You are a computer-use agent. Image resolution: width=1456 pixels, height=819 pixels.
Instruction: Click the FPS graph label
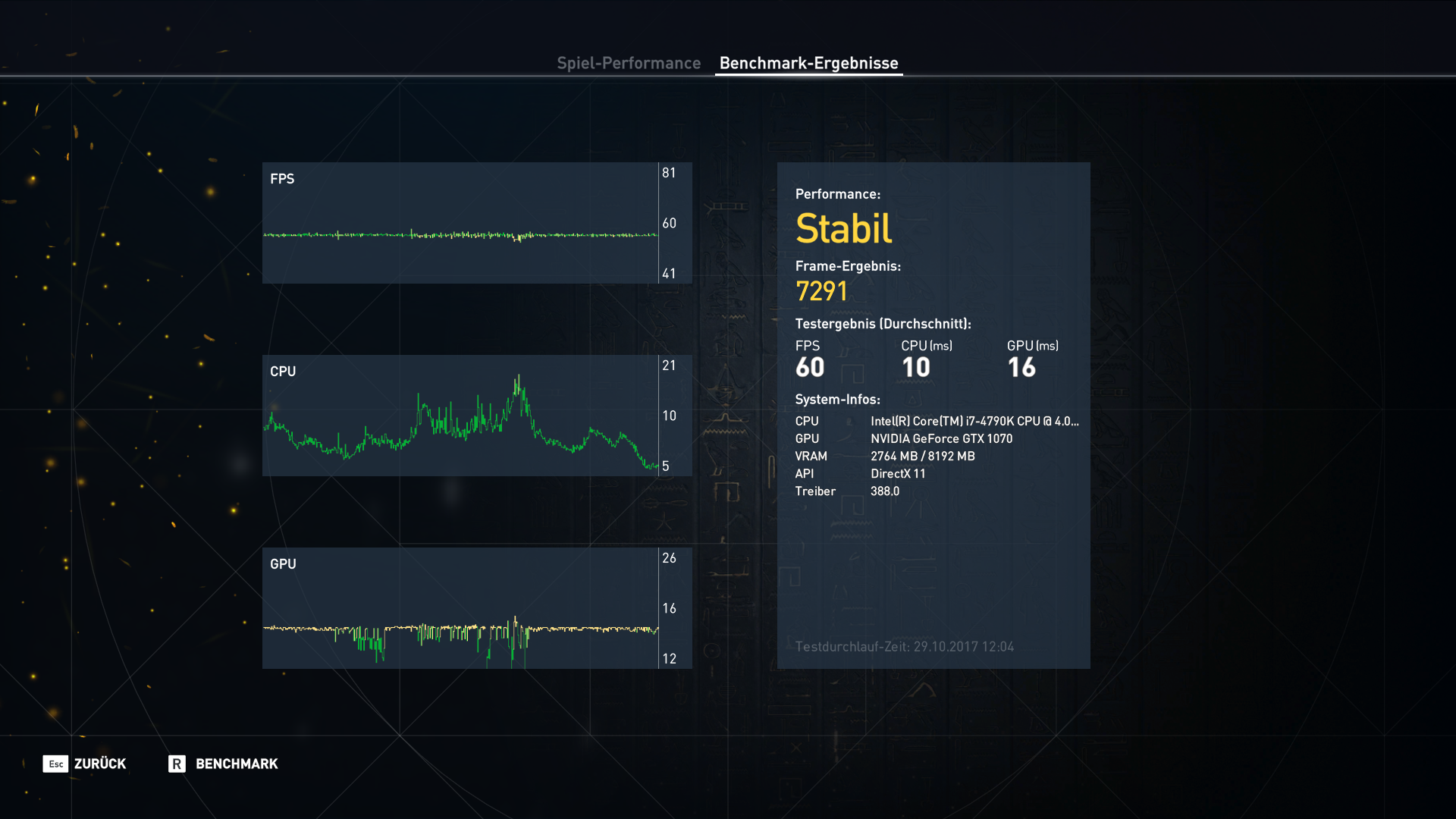[x=282, y=179]
